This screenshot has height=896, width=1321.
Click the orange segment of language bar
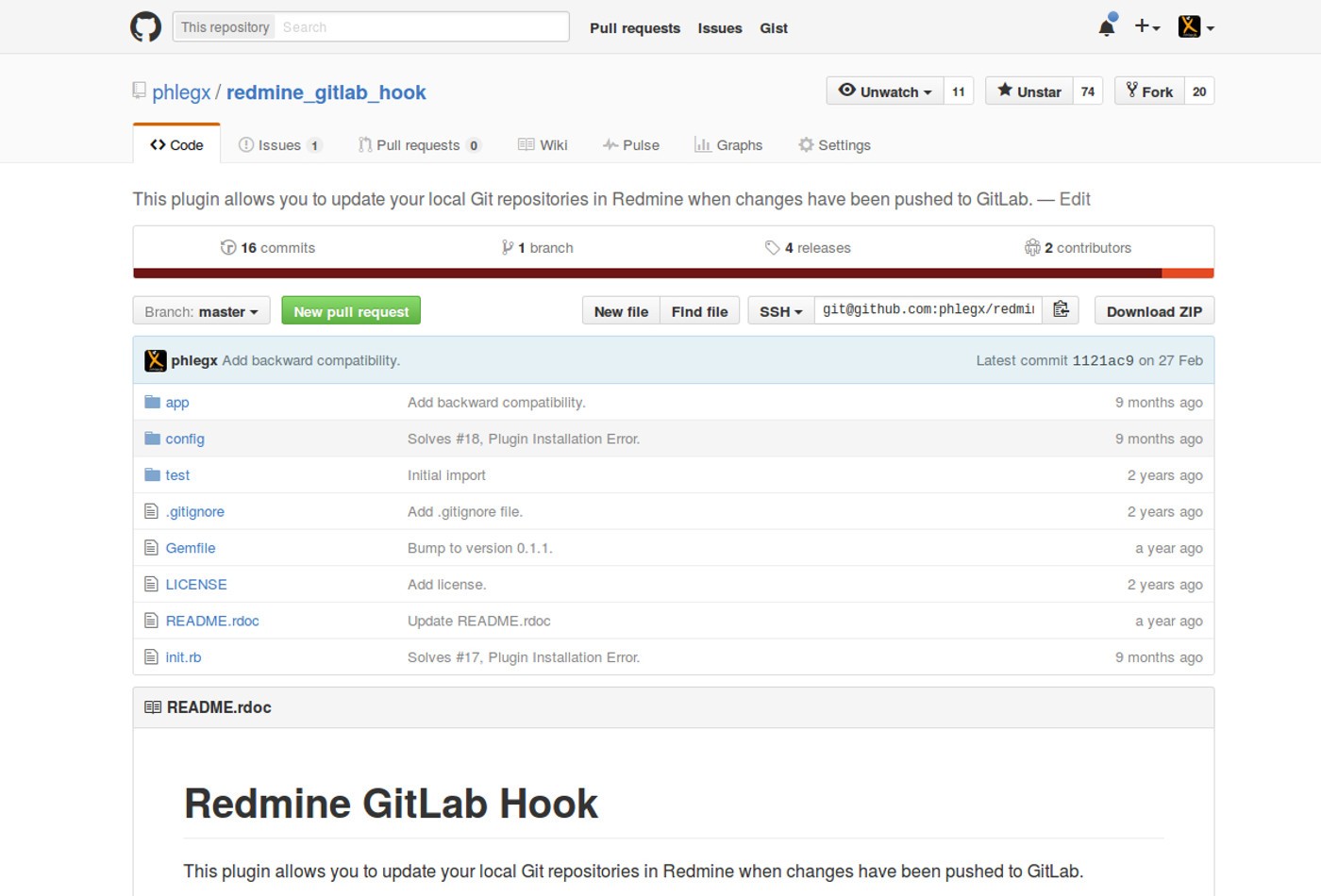coord(1188,274)
